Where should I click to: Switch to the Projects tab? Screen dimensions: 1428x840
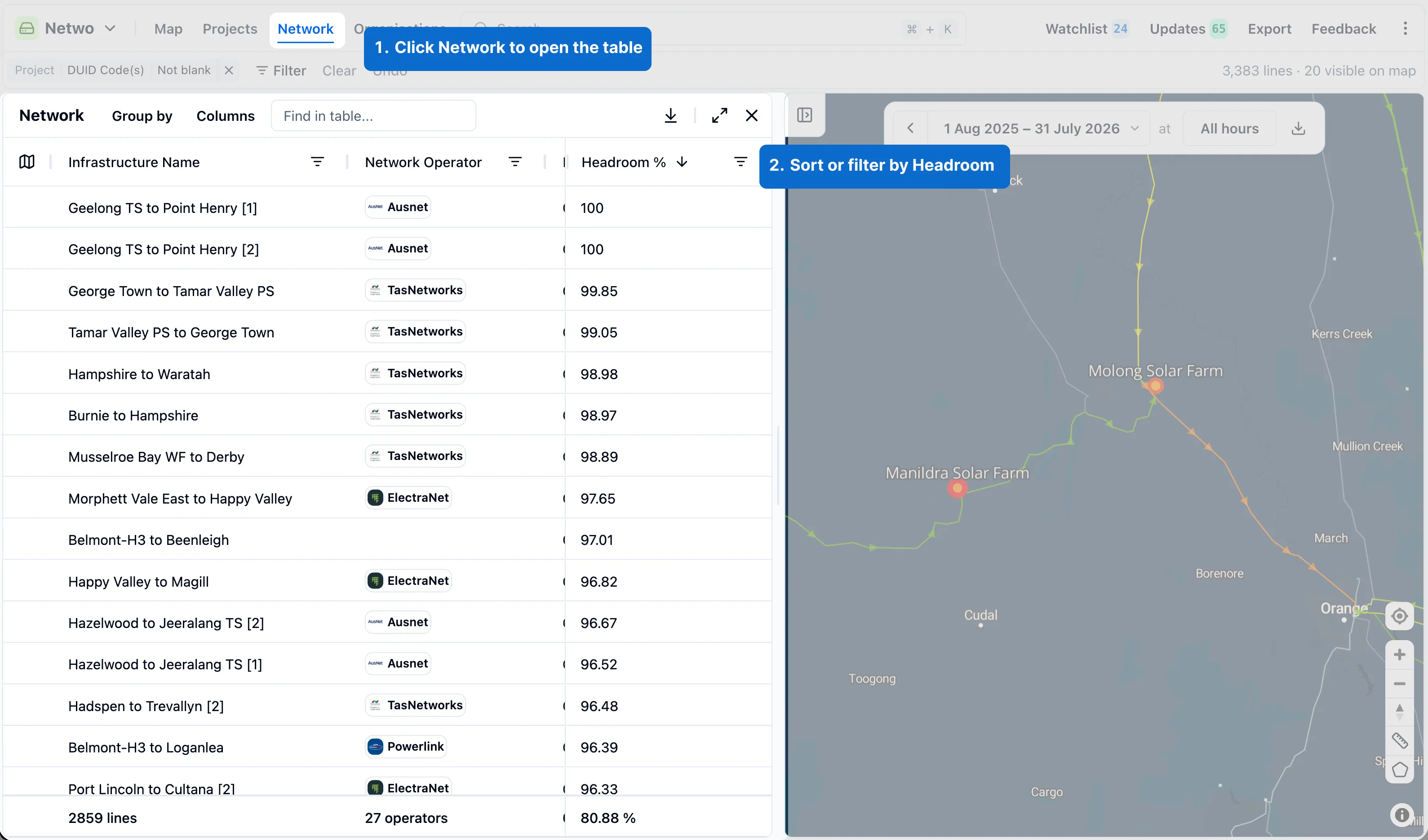coord(230,29)
